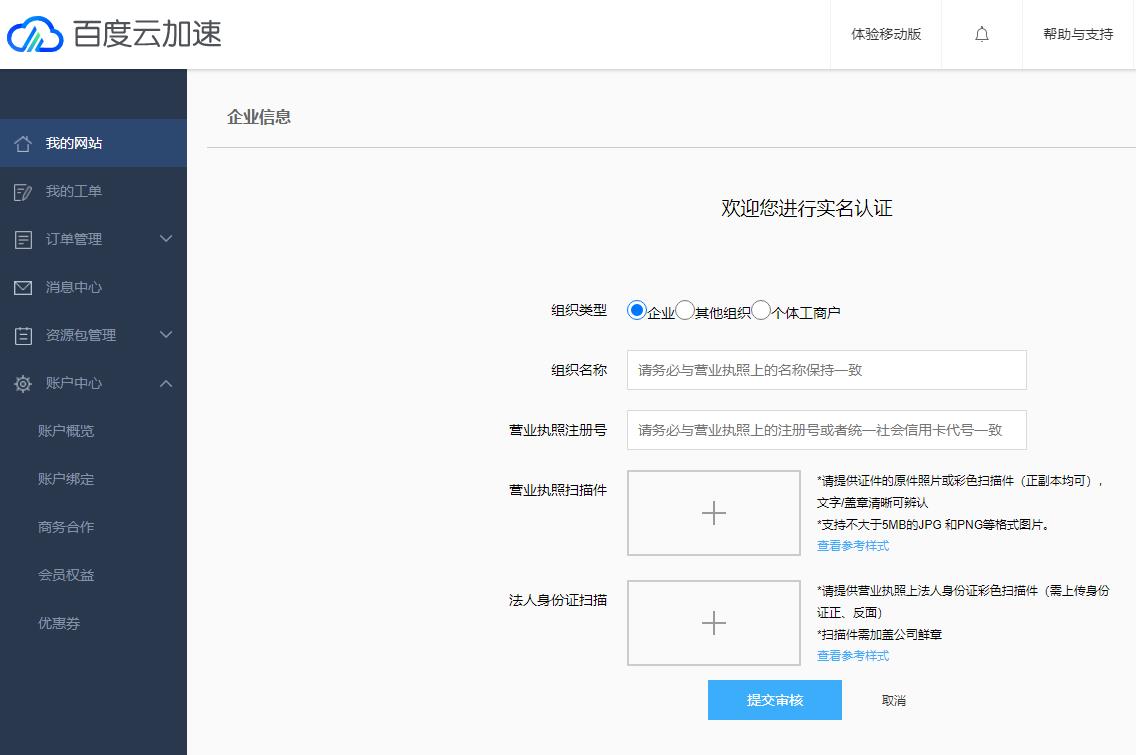1136x755 pixels.
Task: Select the 个体工商户 radio button
Action: click(761, 311)
